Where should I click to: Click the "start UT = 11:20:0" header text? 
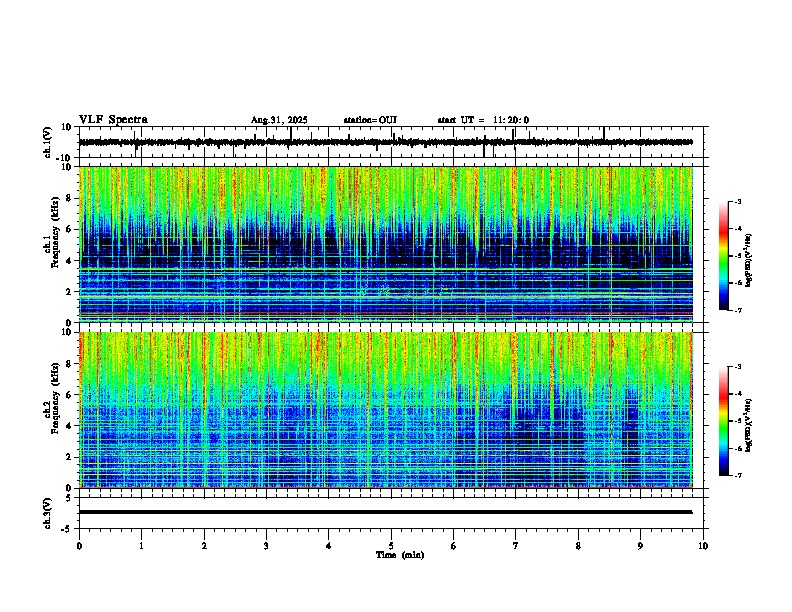483,120
